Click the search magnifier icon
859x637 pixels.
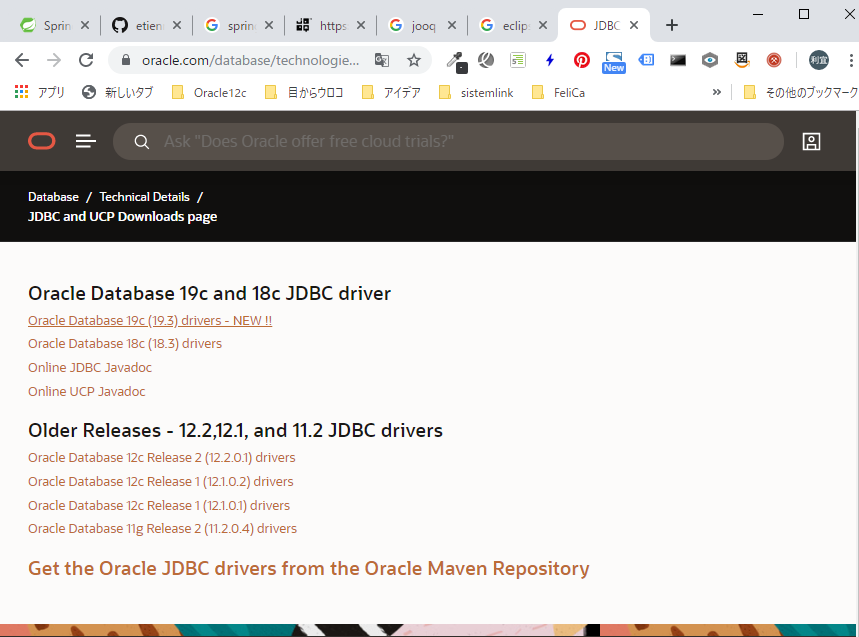tap(142, 142)
